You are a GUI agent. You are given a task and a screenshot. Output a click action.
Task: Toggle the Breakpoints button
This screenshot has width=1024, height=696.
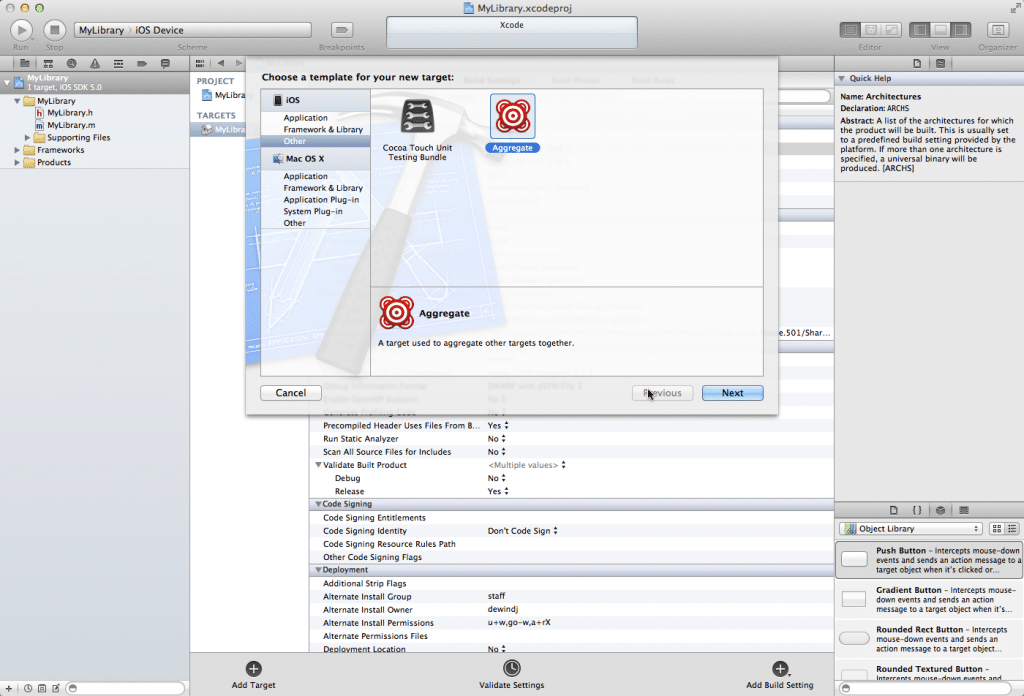[x=342, y=30]
